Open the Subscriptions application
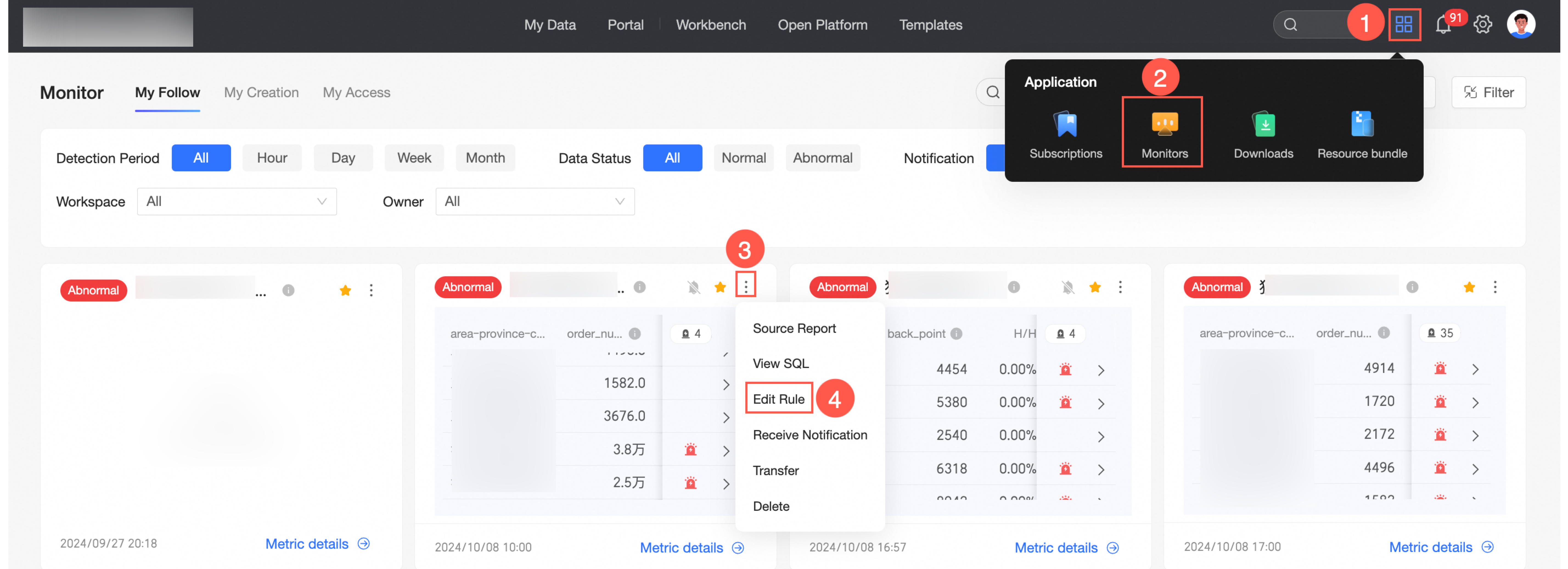This screenshot has height=569, width=1568. [x=1065, y=135]
